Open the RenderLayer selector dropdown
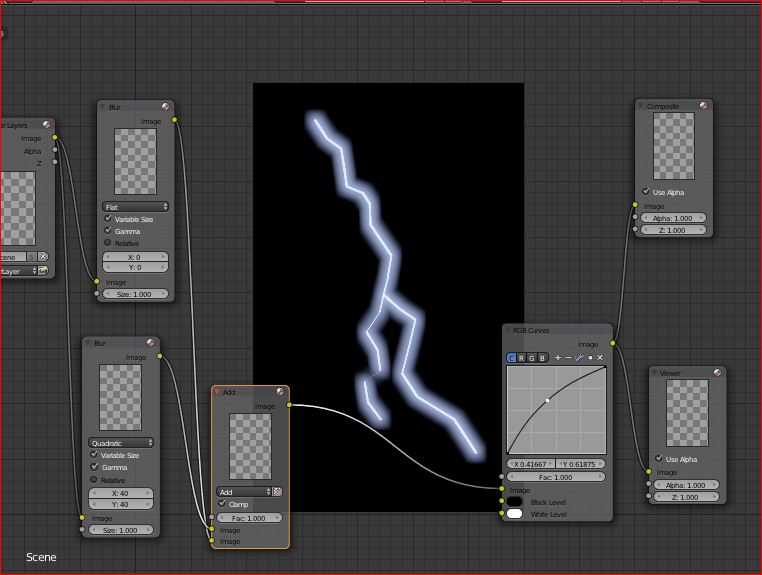 pyautogui.click(x=18, y=271)
